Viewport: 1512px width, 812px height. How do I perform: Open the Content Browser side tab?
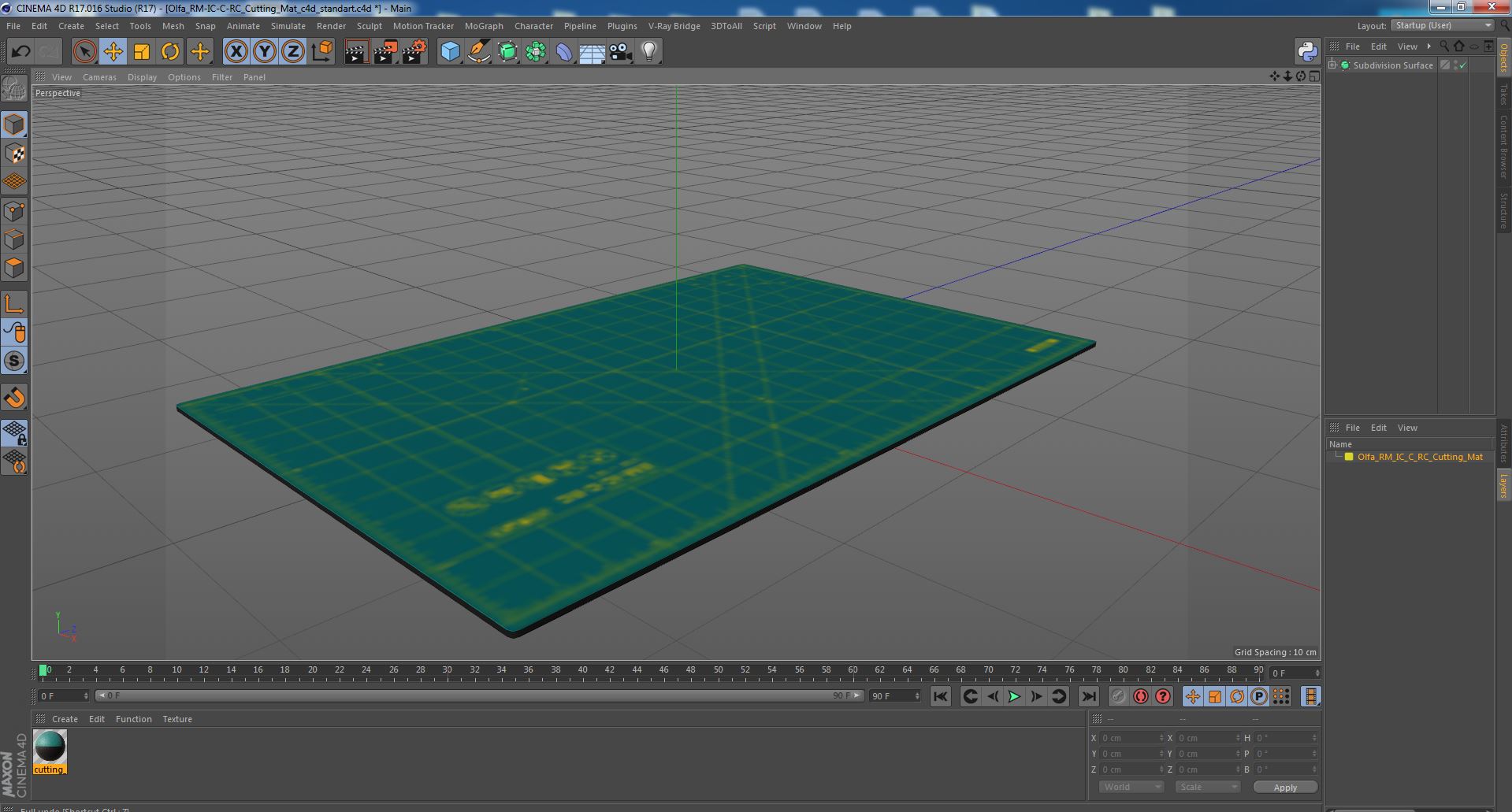(x=1503, y=146)
